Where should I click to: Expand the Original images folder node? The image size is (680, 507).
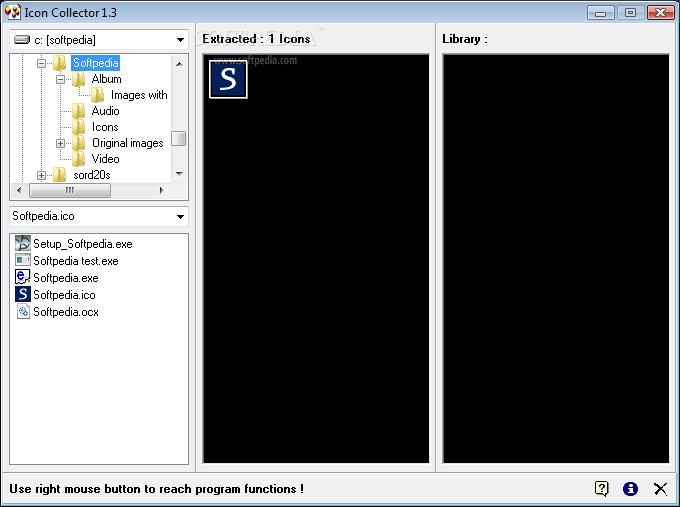pos(60,143)
